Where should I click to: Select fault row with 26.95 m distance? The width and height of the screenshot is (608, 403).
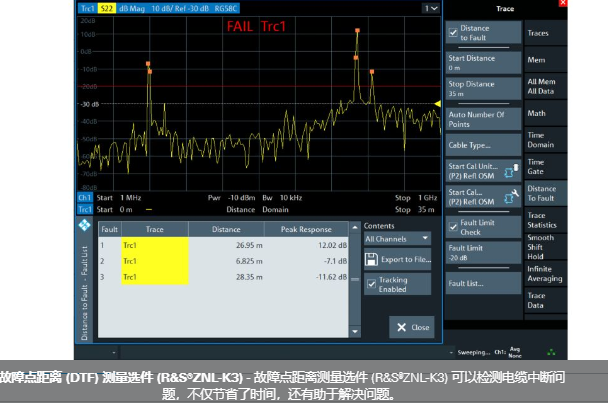click(223, 245)
